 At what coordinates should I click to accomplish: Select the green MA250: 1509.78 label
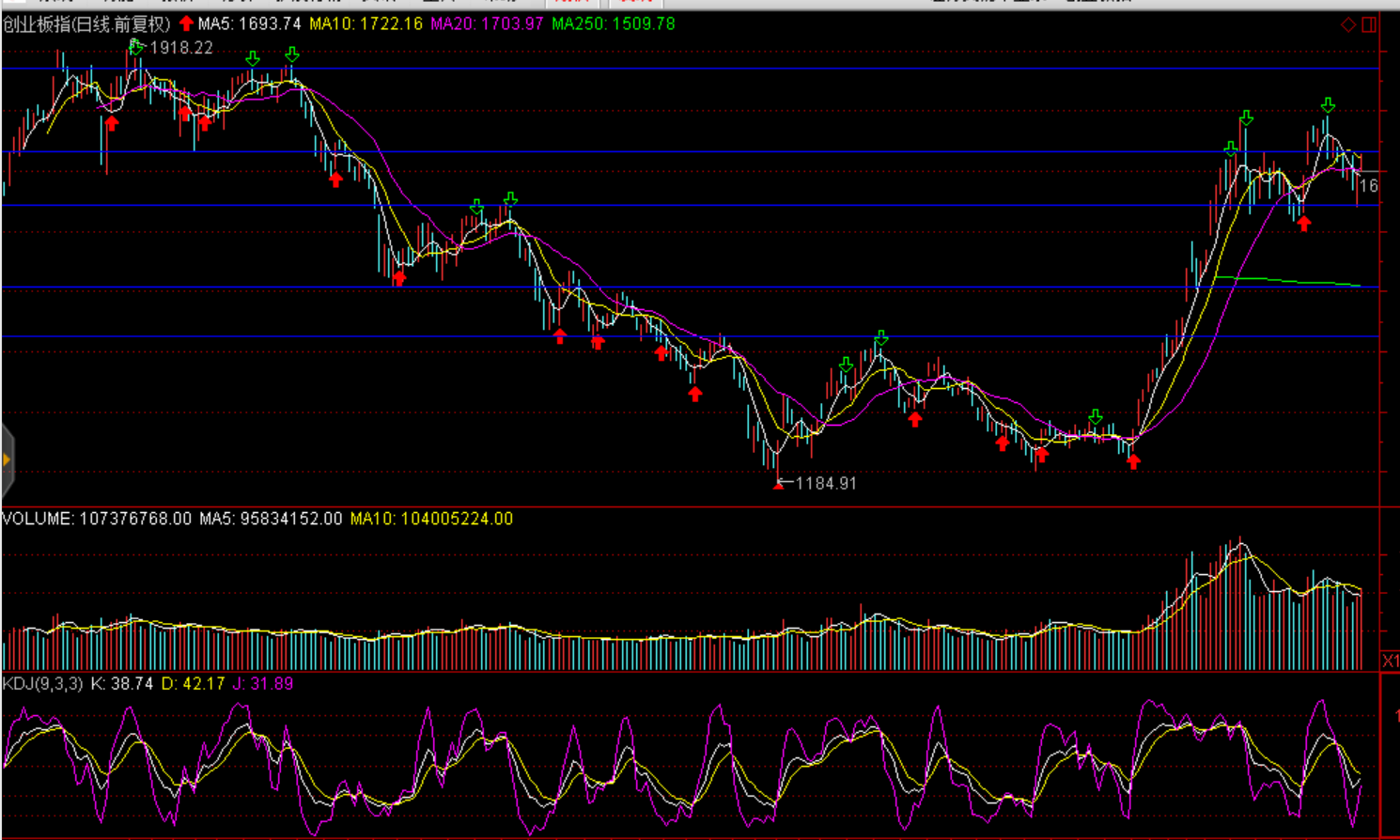click(x=613, y=24)
